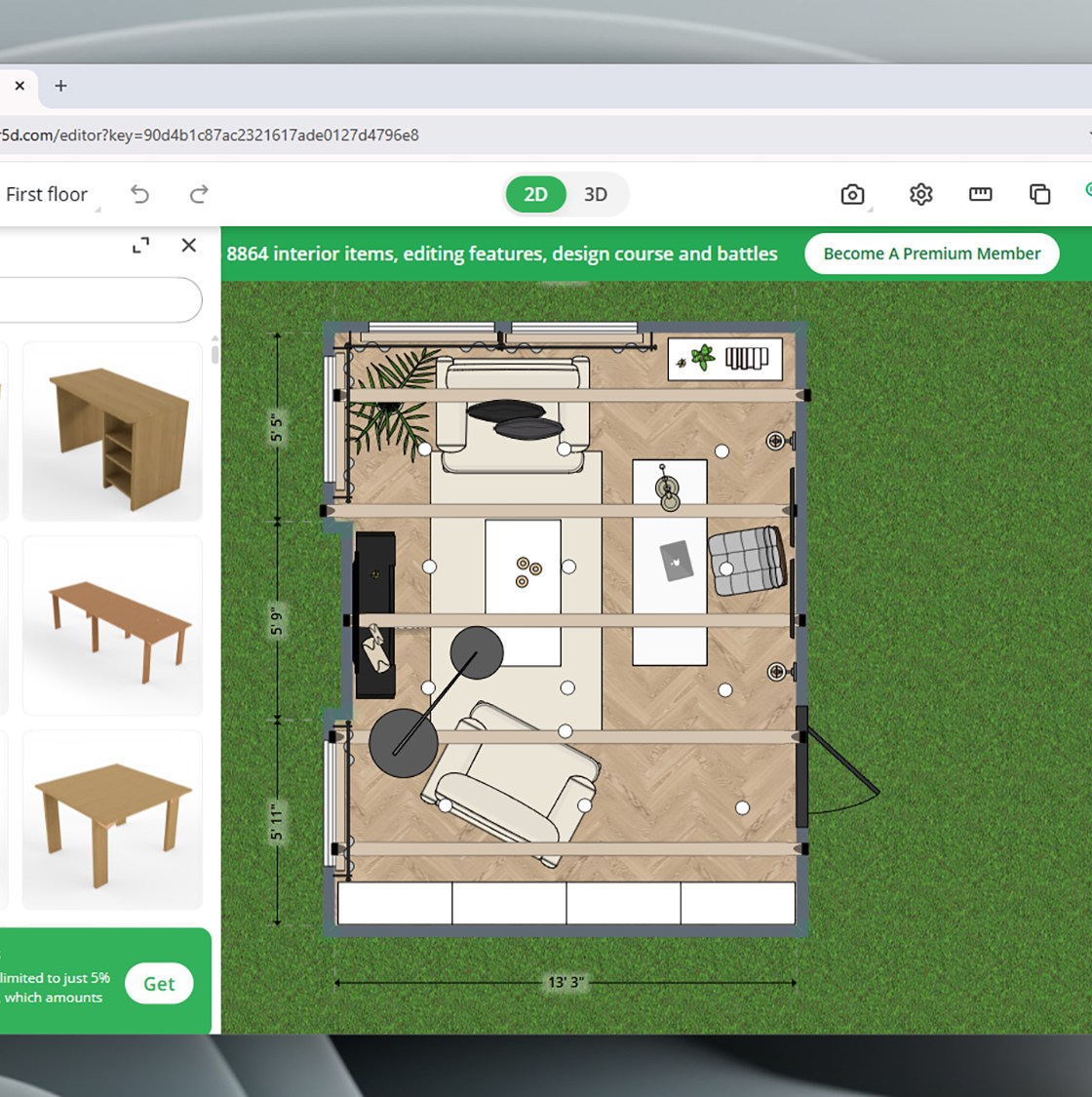
Task: Switch to 3D view
Action: click(596, 194)
